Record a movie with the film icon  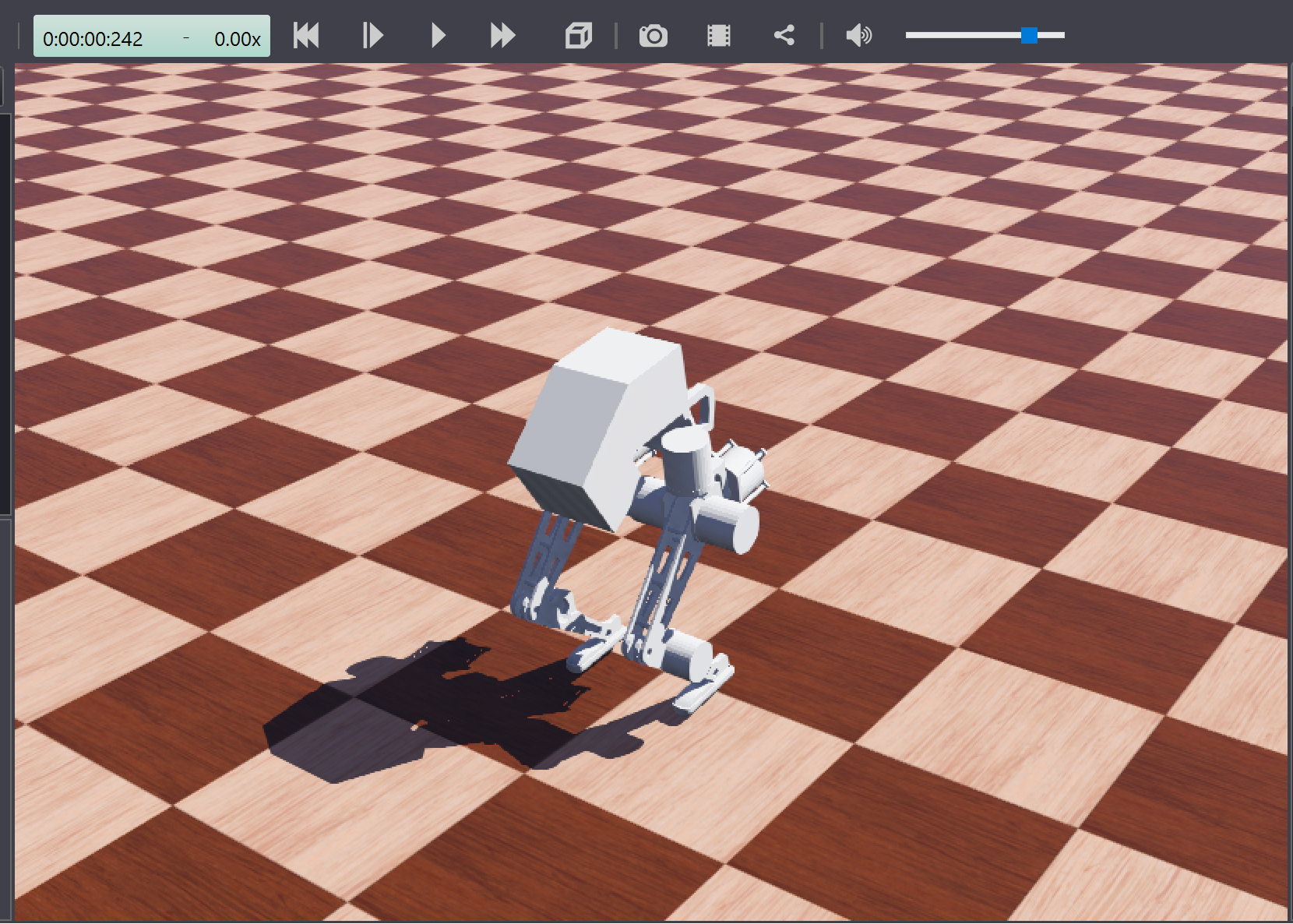point(719,36)
